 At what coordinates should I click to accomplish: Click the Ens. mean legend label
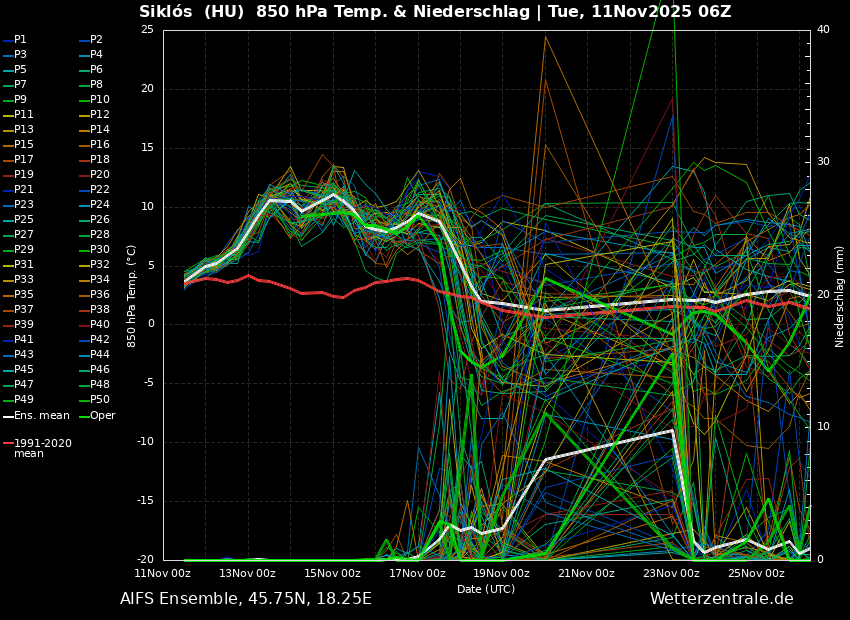(x=42, y=416)
